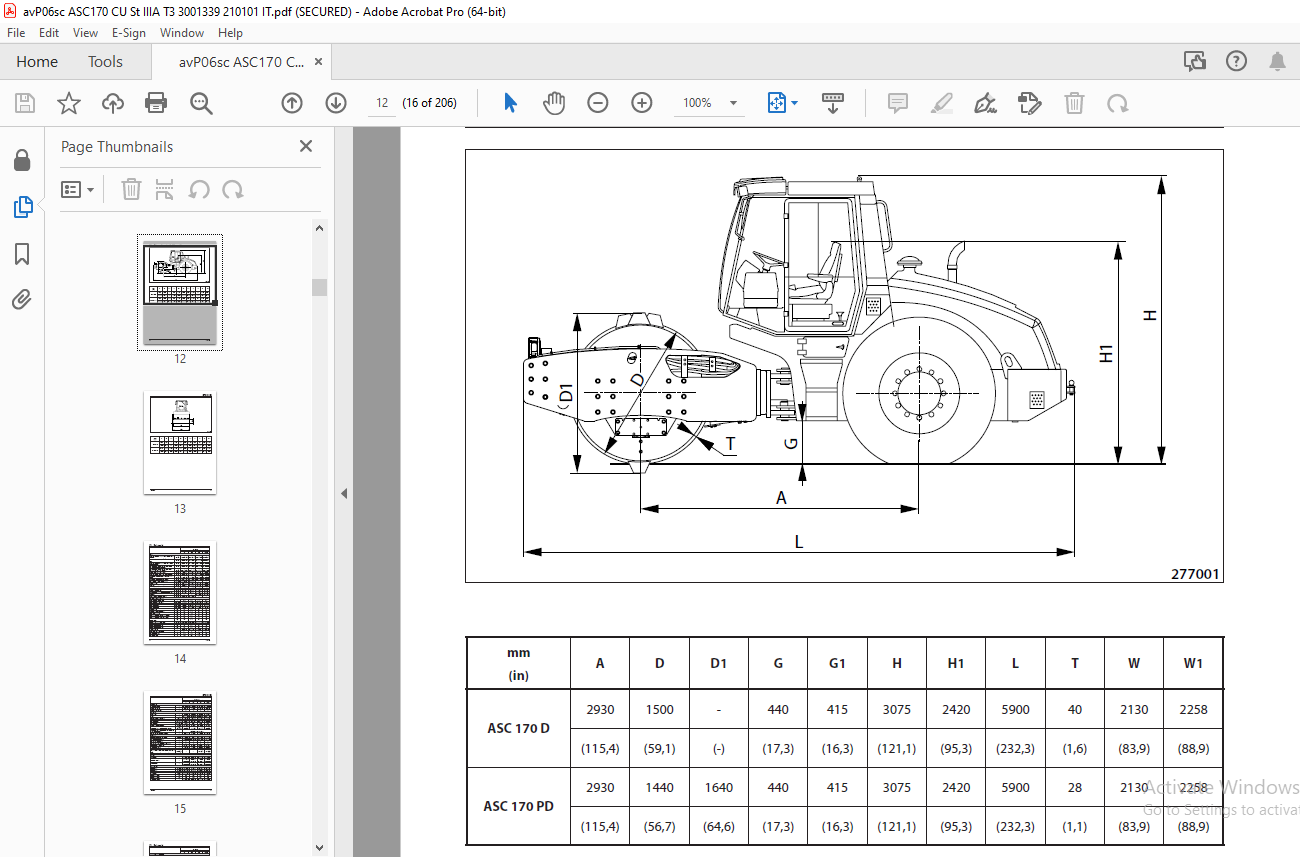Switch to the Tools tab
Viewport: 1300px width, 857px height.
105,62
